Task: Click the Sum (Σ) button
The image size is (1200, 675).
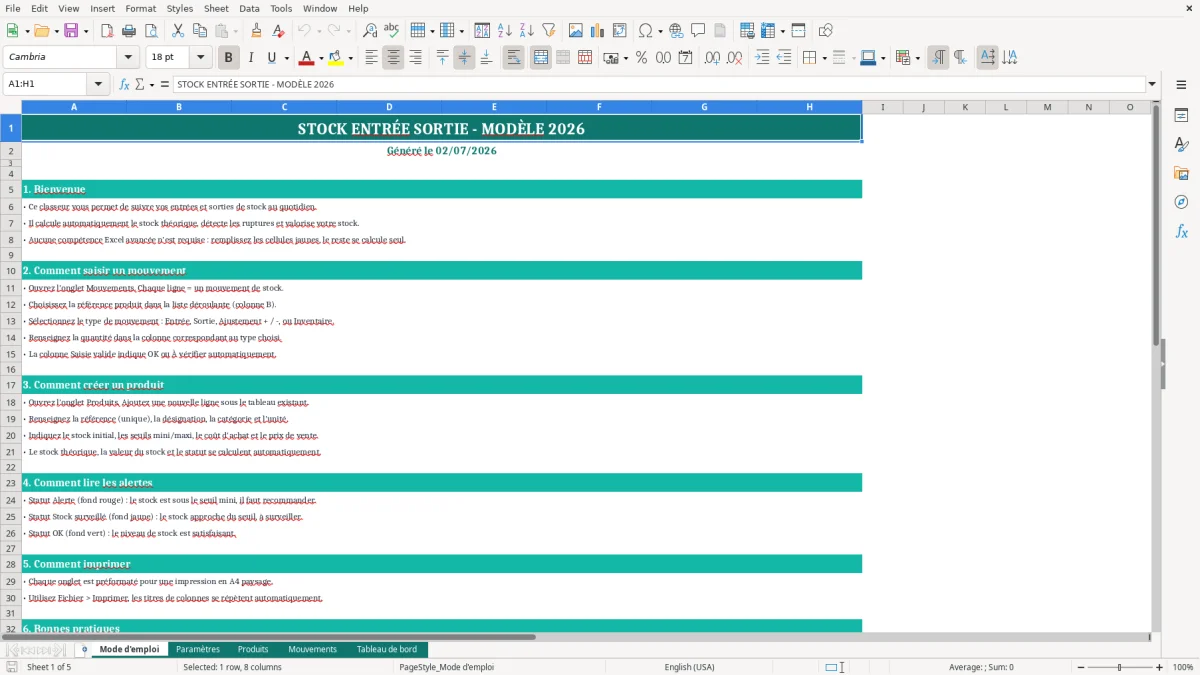Action: (x=139, y=84)
